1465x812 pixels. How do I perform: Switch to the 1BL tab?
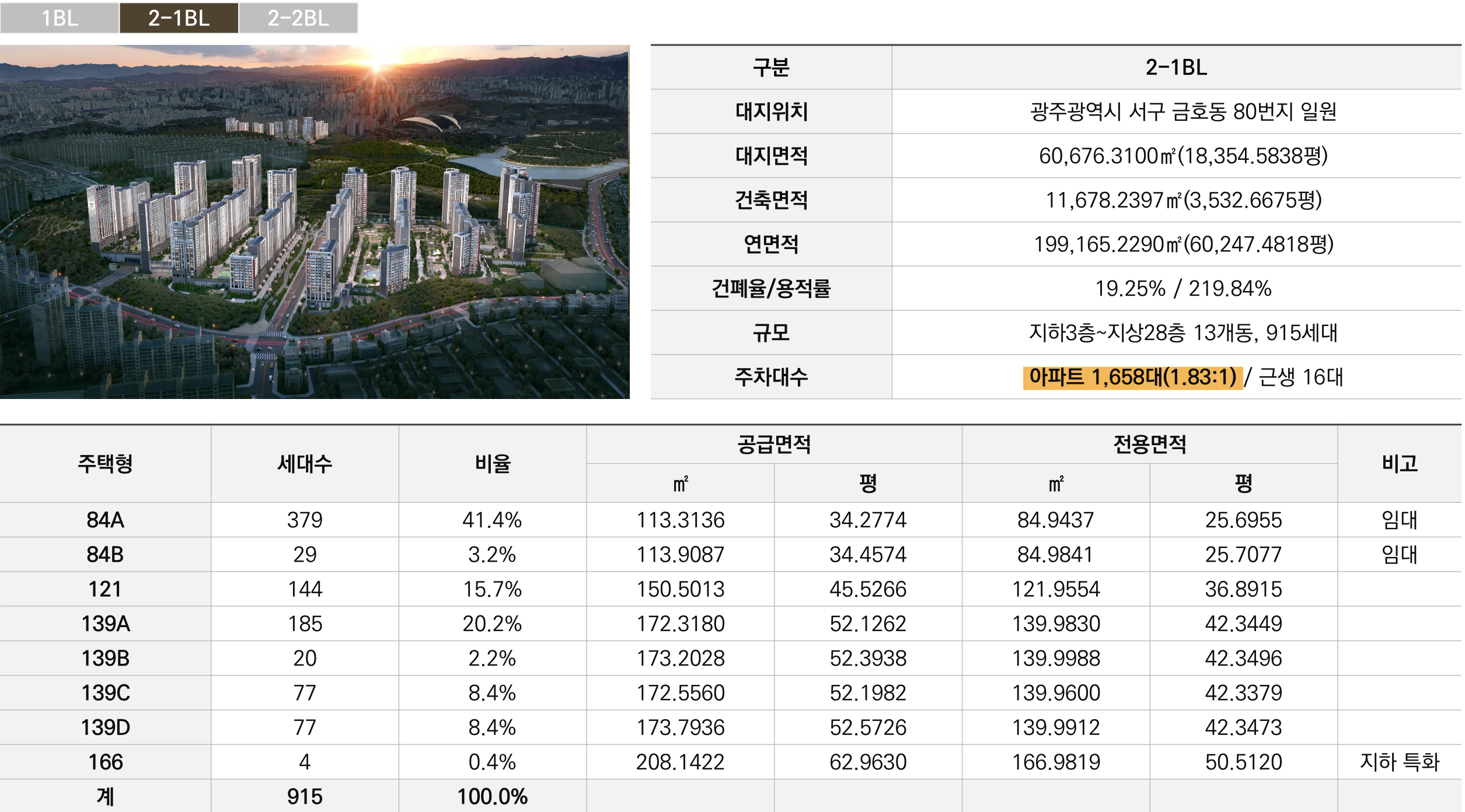coord(60,18)
